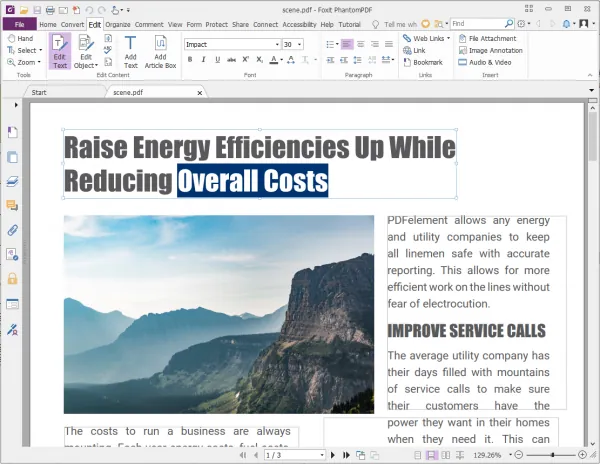Increase the indent of the paragraph
This screenshot has height=464, width=600.
331,60
